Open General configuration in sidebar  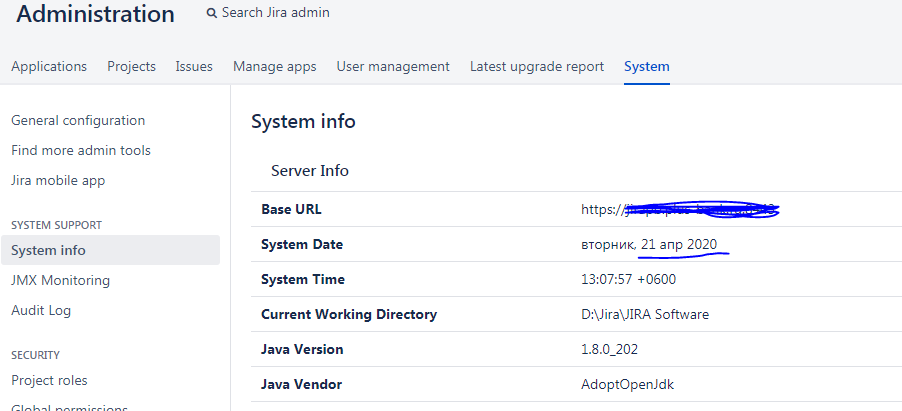click(x=78, y=121)
